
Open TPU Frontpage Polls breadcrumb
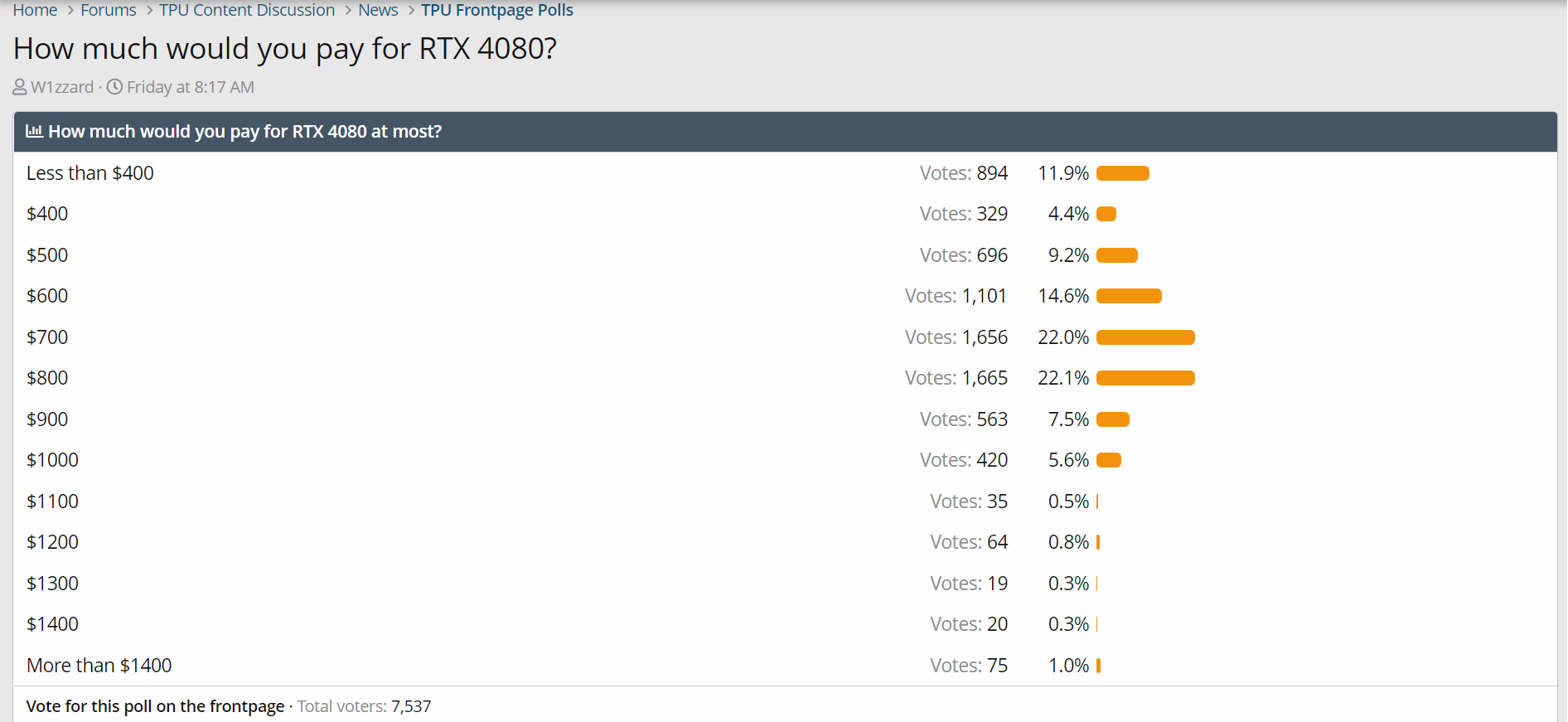497,10
